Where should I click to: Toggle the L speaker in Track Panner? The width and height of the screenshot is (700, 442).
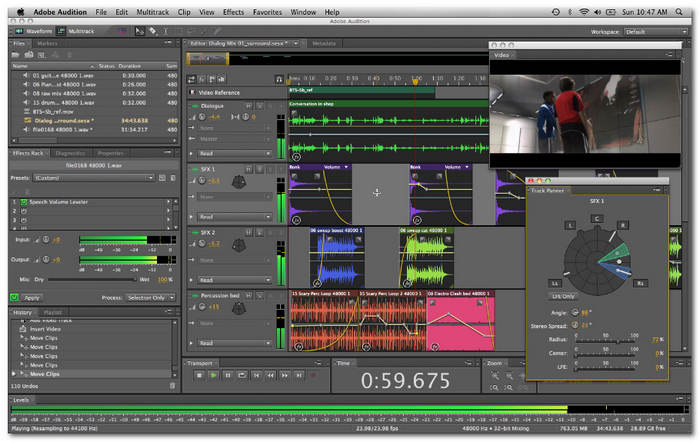point(570,225)
